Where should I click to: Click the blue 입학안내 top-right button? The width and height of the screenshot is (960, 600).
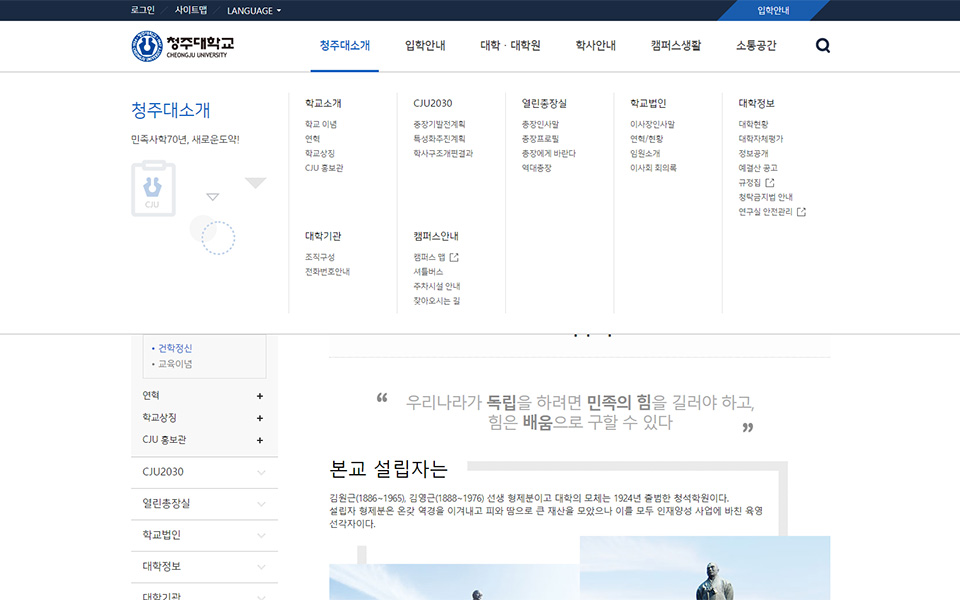(773, 10)
